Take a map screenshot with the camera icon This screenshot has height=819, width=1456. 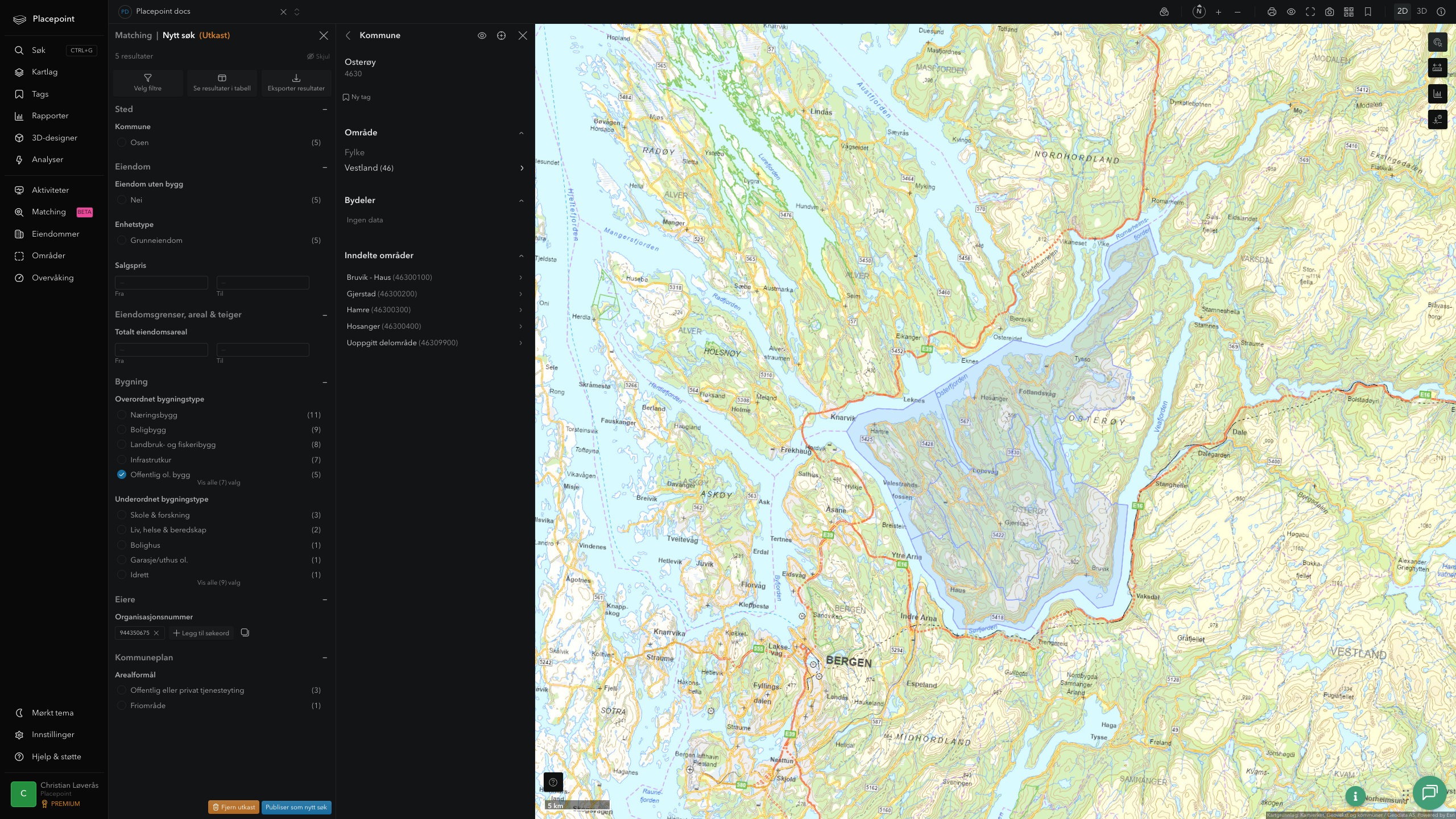(x=1329, y=11)
